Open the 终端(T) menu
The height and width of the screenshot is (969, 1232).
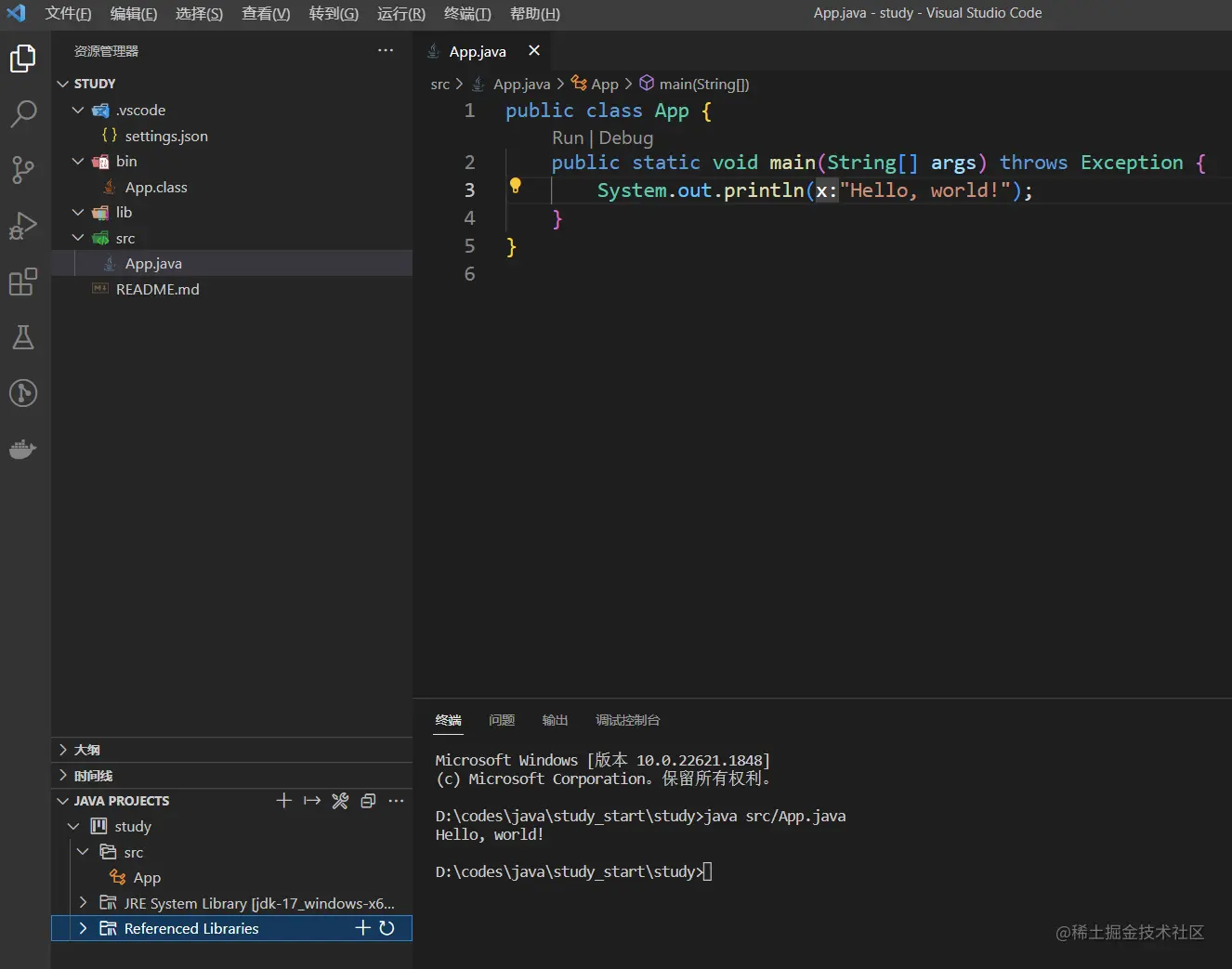coord(467,14)
